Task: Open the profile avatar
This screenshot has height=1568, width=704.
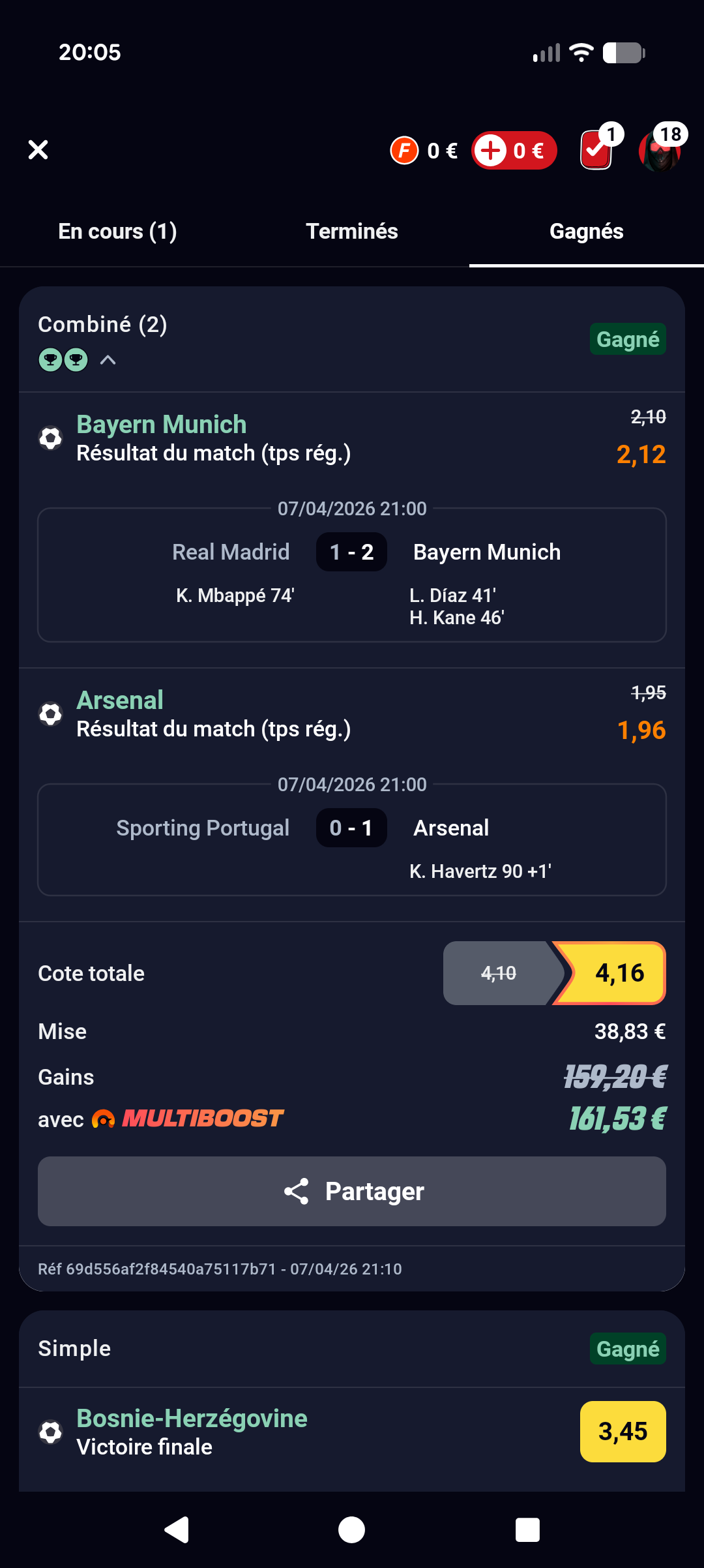Action: [660, 151]
